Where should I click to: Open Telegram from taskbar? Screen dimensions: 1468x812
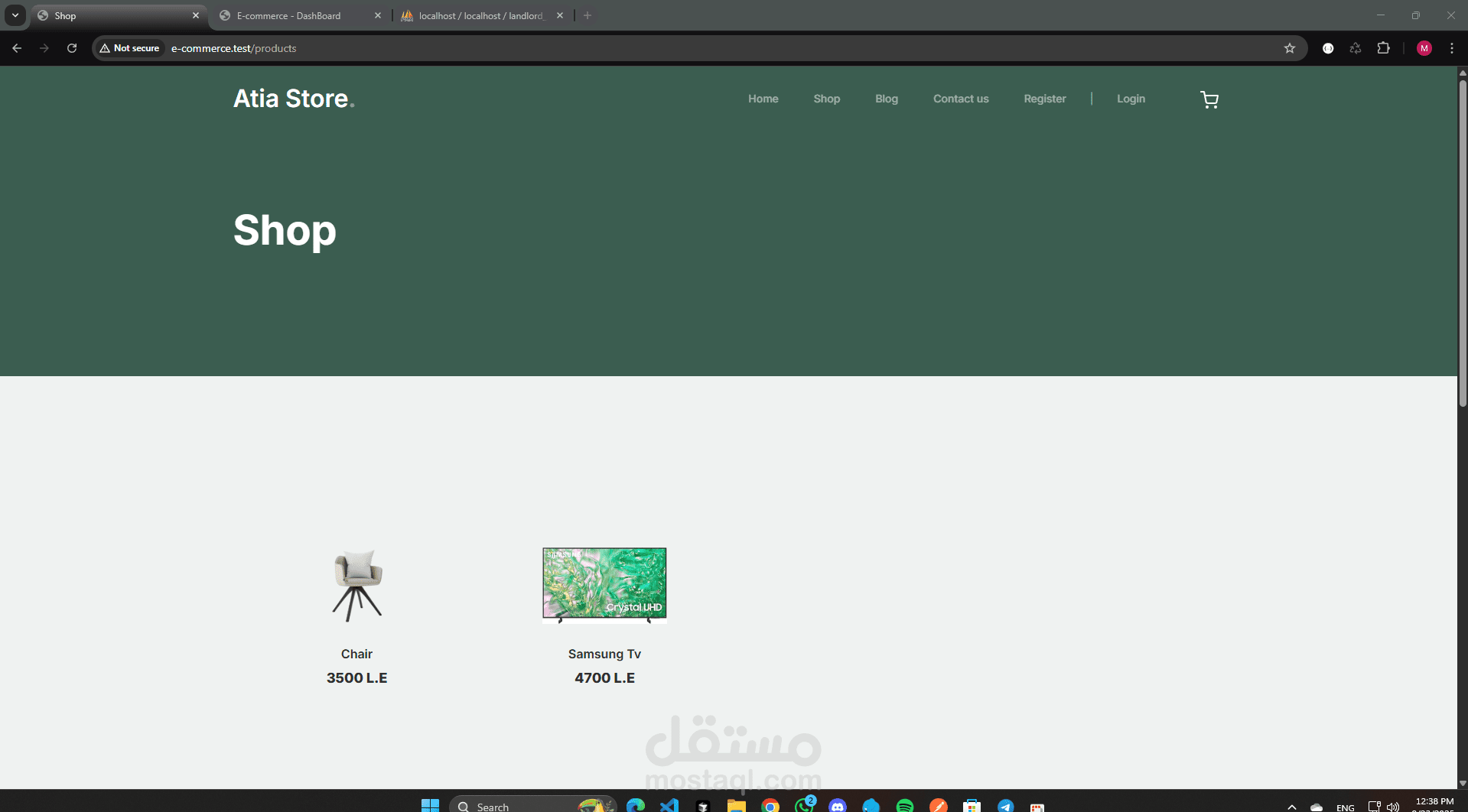1006,806
